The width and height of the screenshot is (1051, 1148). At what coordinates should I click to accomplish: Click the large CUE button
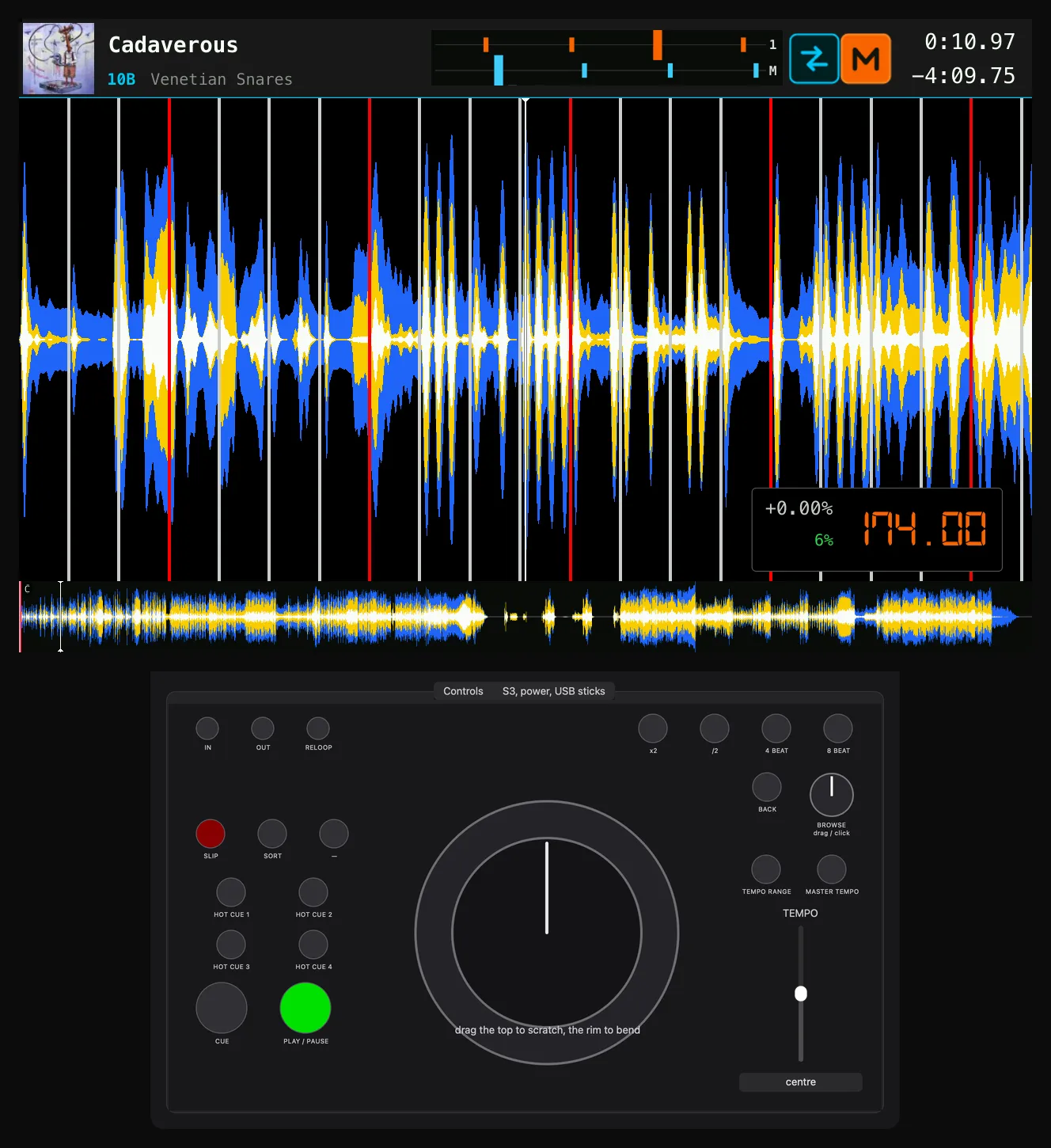pos(222,1008)
